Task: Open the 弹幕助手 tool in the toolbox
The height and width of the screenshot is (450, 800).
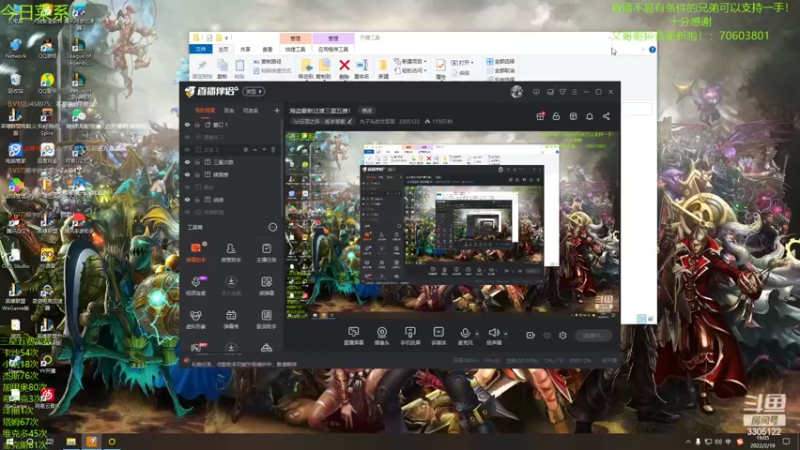Action: point(195,252)
